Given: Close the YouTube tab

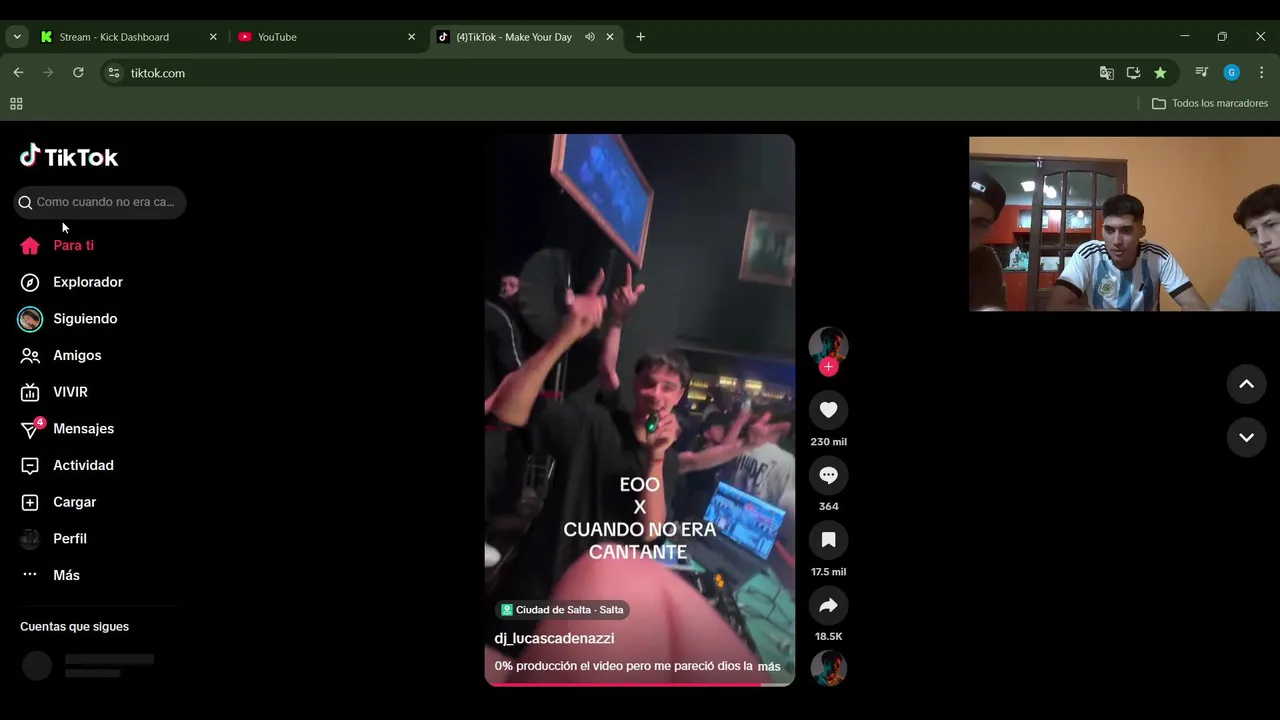Looking at the screenshot, I should (x=411, y=37).
